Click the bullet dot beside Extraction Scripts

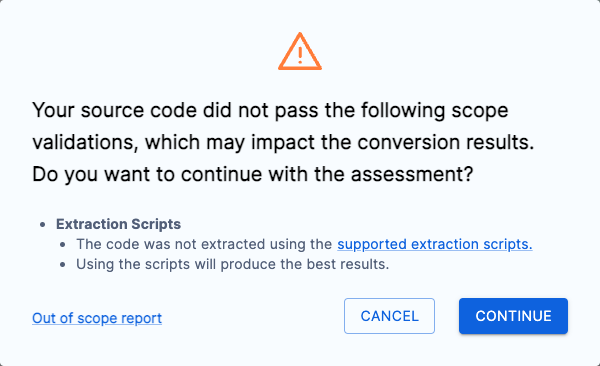coord(43,225)
